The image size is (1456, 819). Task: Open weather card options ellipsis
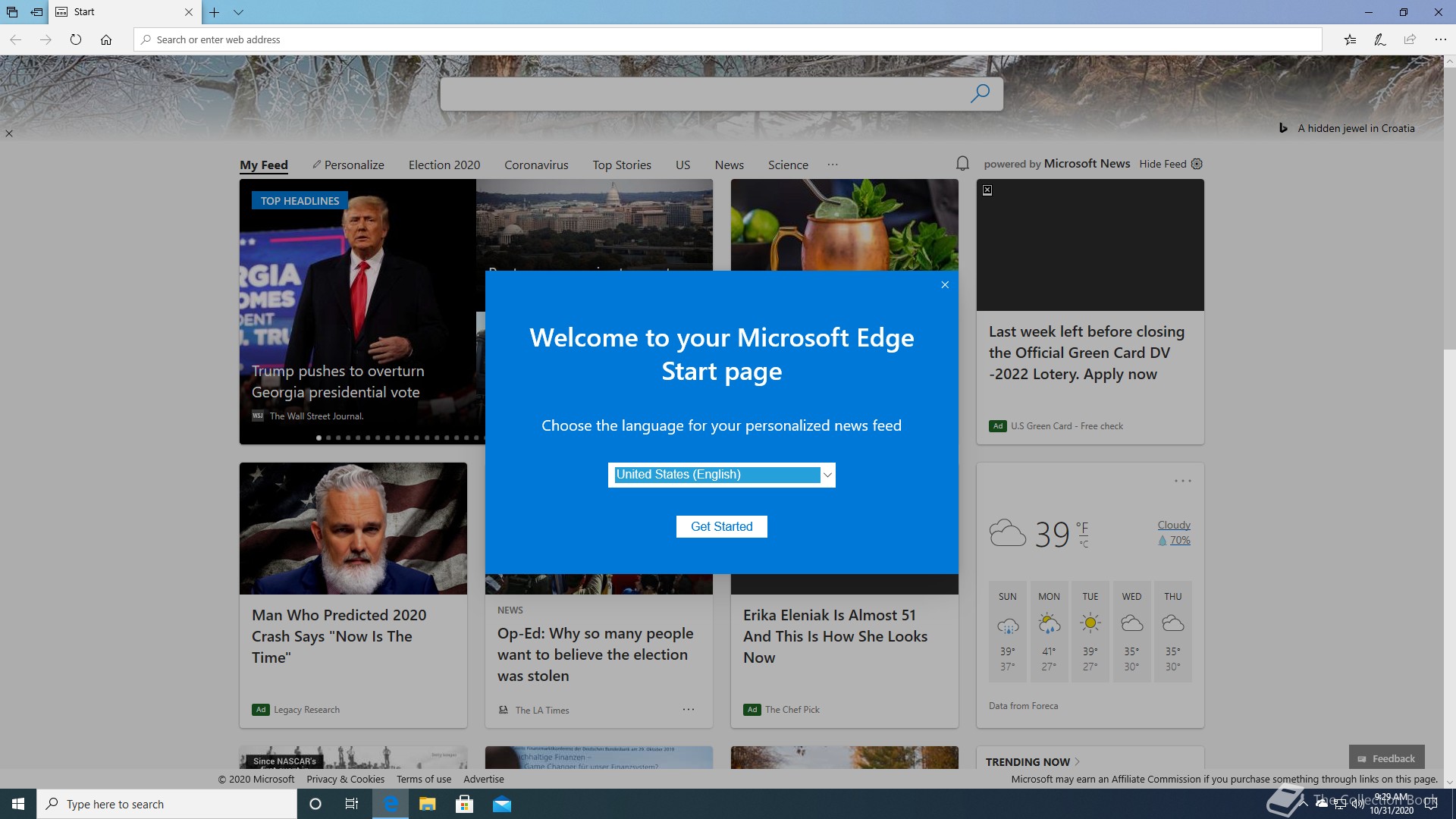click(1183, 481)
